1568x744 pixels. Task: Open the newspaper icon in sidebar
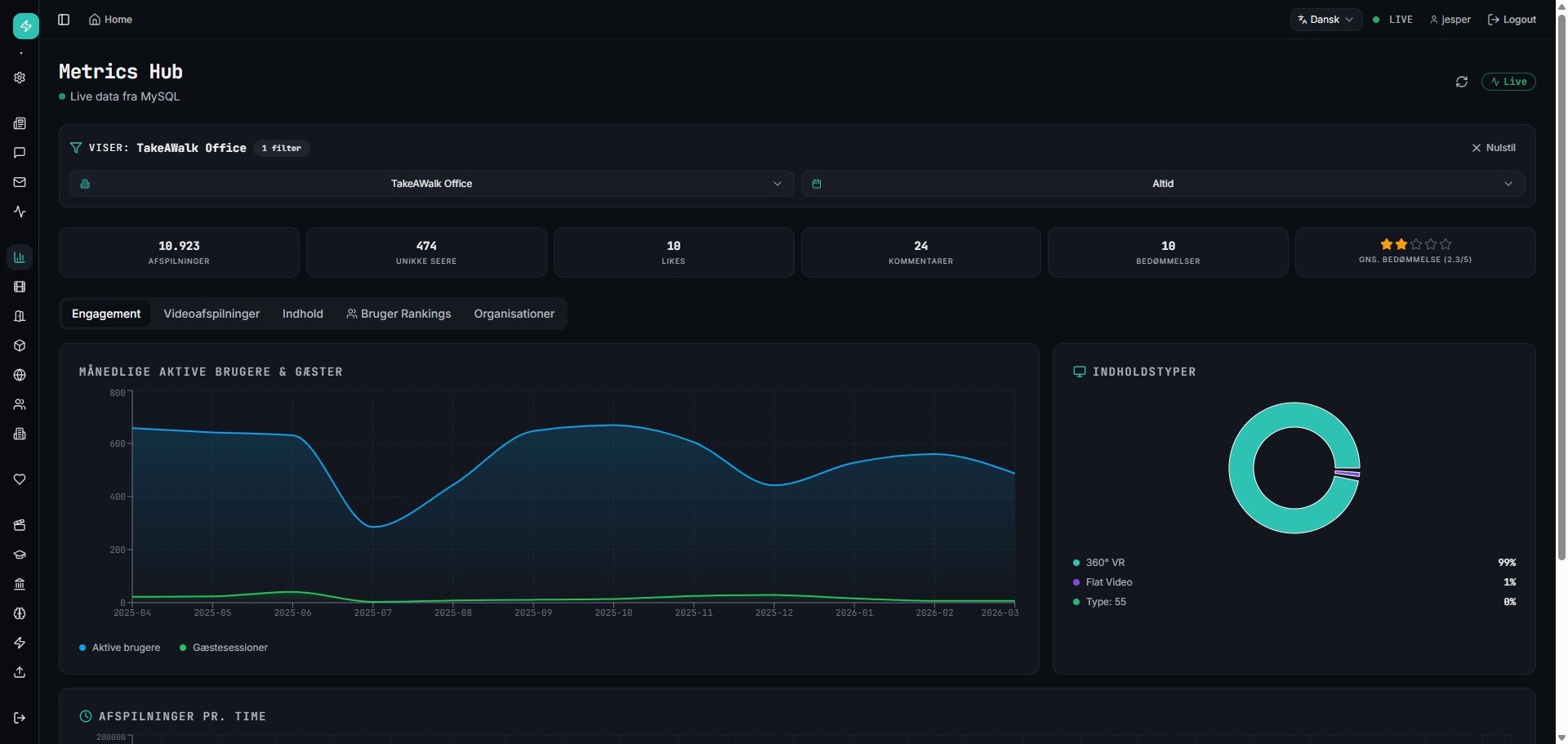pyautogui.click(x=20, y=123)
